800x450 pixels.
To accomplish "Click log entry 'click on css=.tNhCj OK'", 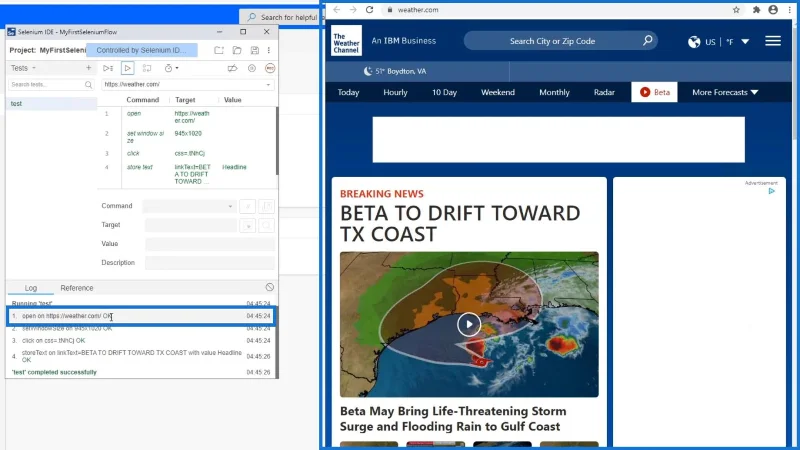I will tap(54, 340).
